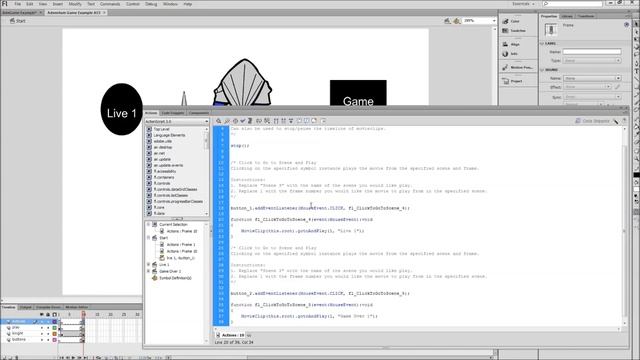Click the frame label Name input field
The image size is (640, 360).
(x=592, y=52)
